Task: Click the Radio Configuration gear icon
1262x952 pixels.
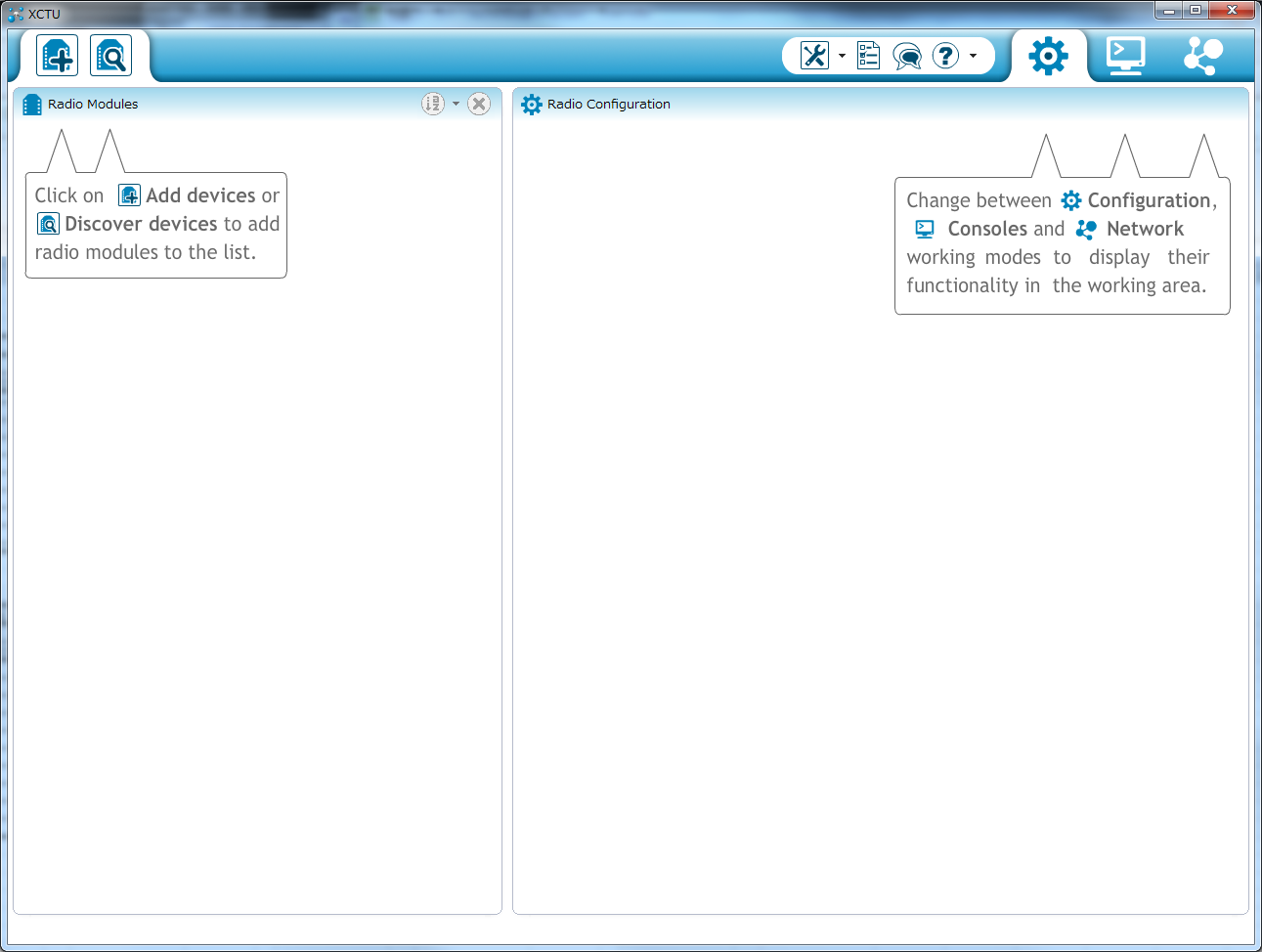Action: [x=532, y=105]
